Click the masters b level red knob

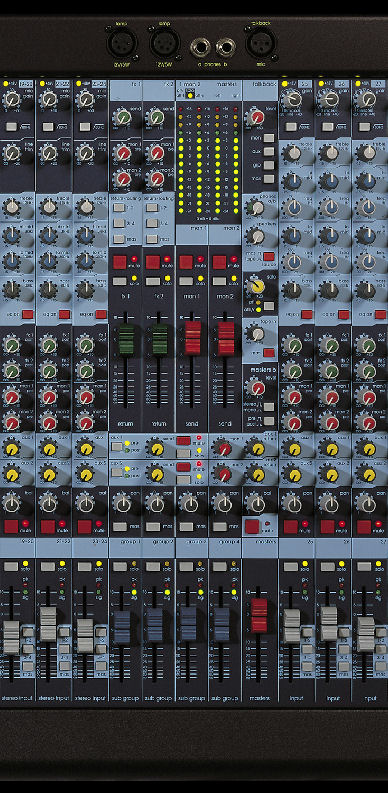257,388
